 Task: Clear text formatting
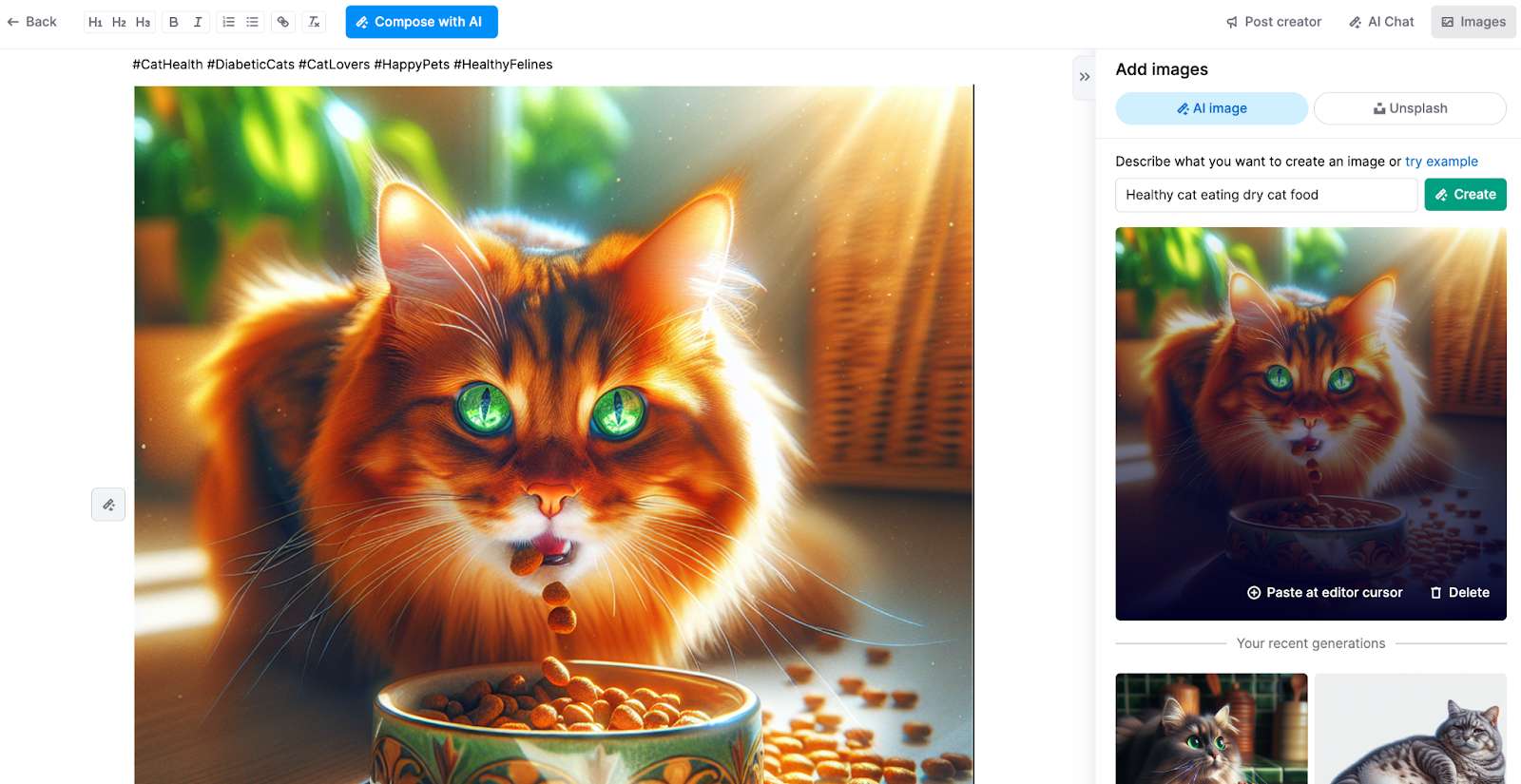tap(314, 22)
